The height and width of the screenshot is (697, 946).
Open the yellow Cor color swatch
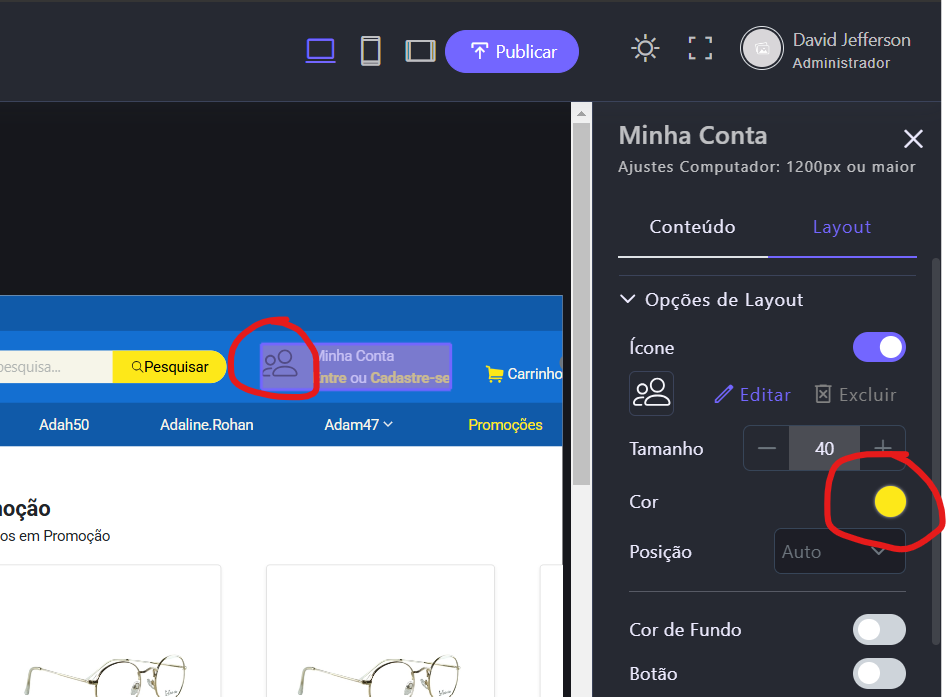click(x=889, y=502)
